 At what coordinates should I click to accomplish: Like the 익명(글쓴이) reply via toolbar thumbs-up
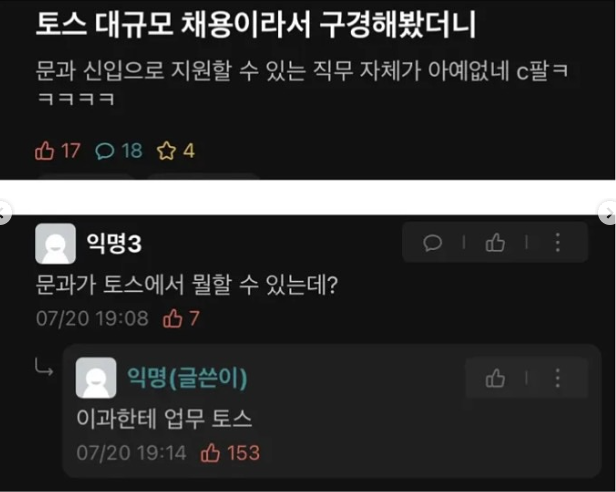point(495,378)
